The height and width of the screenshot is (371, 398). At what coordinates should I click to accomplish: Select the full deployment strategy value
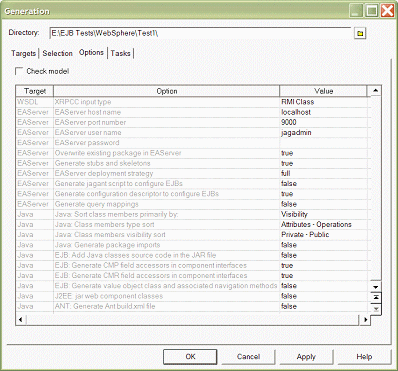click(x=323, y=173)
